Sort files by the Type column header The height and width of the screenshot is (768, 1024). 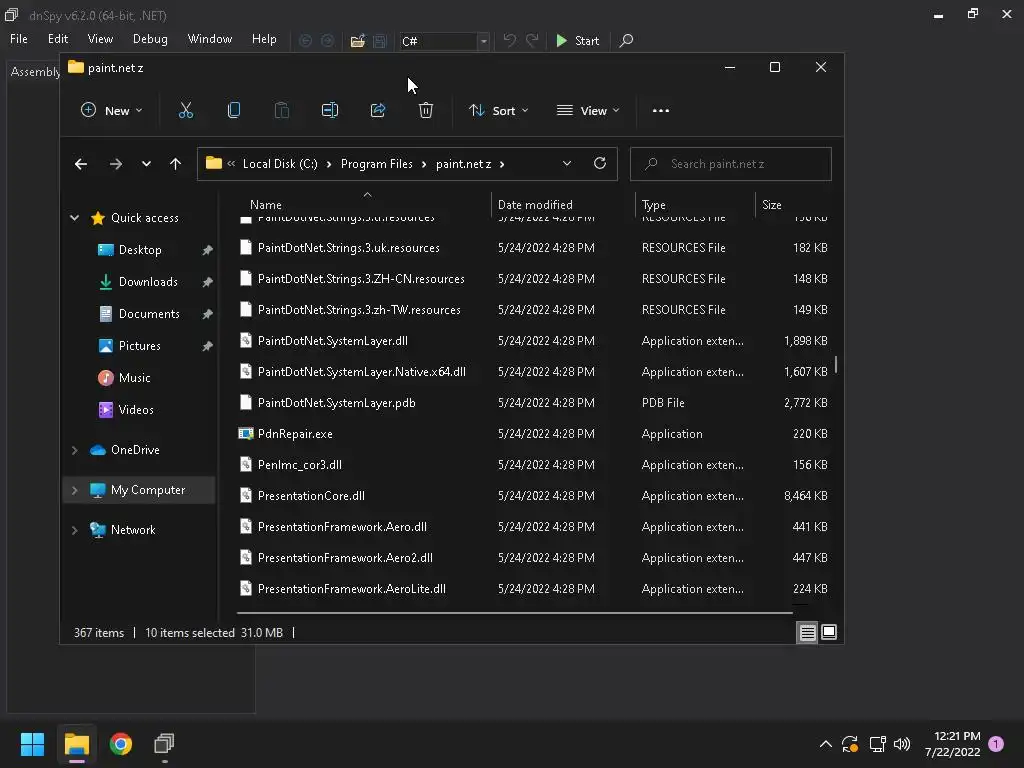695,204
